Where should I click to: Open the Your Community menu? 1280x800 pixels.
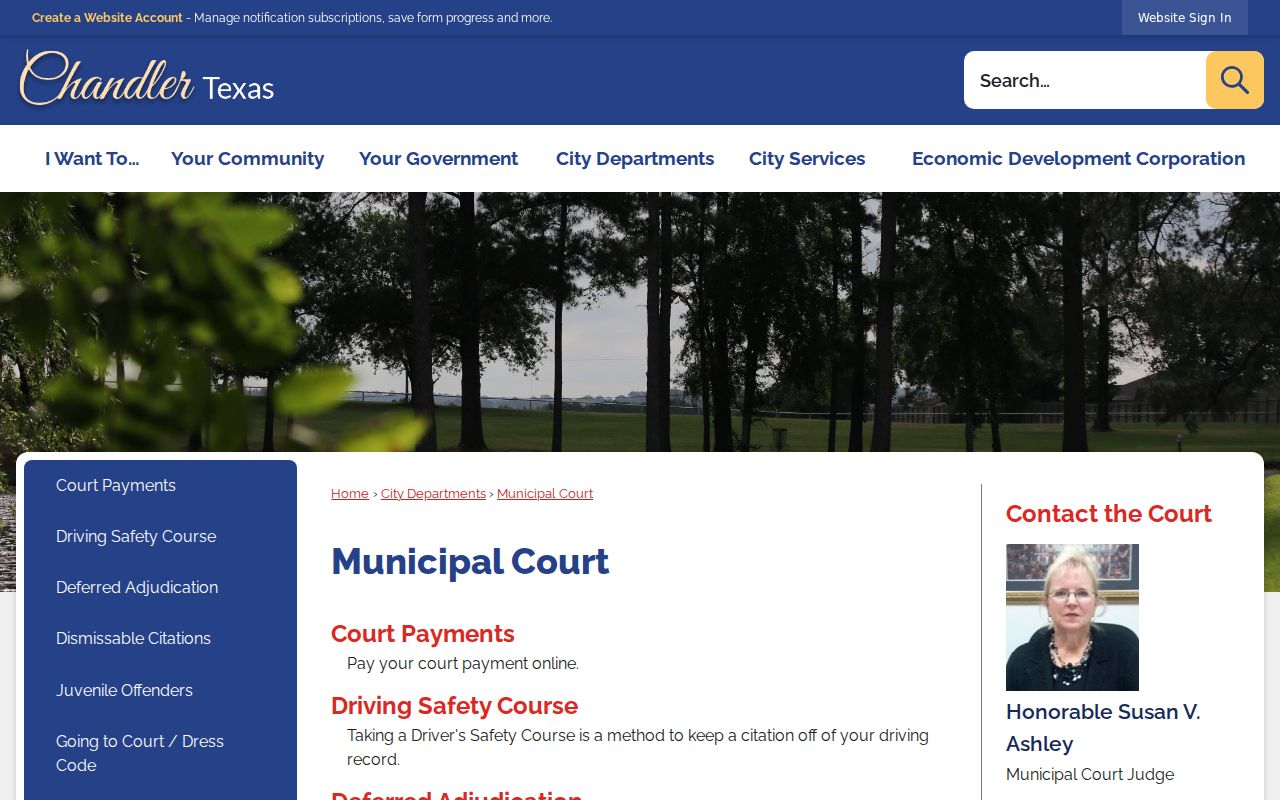pyautogui.click(x=247, y=158)
